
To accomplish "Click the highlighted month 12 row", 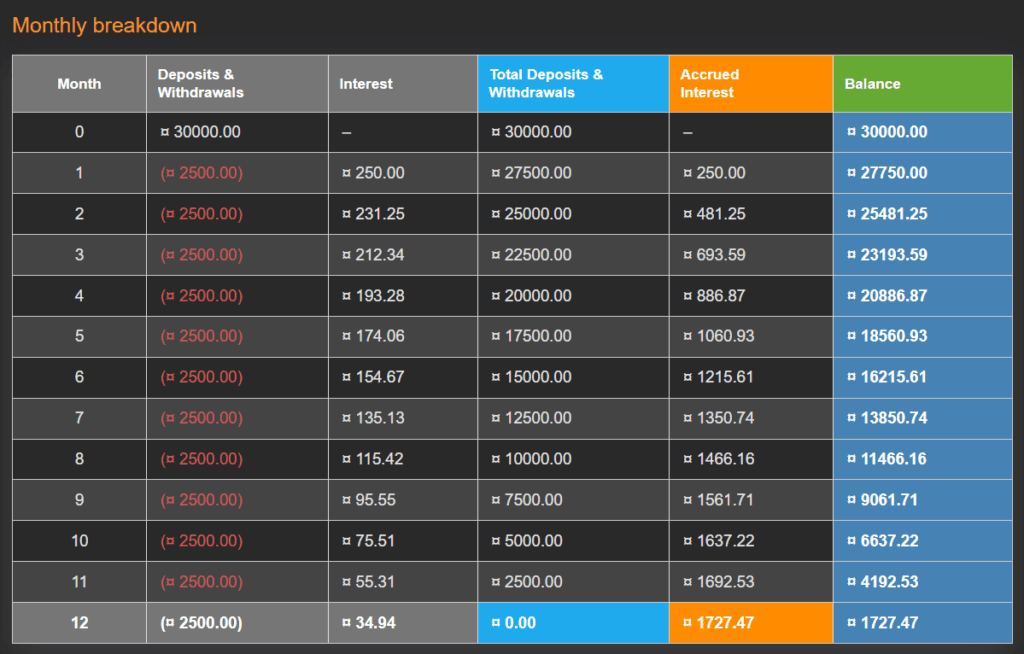I will pyautogui.click(x=79, y=622).
